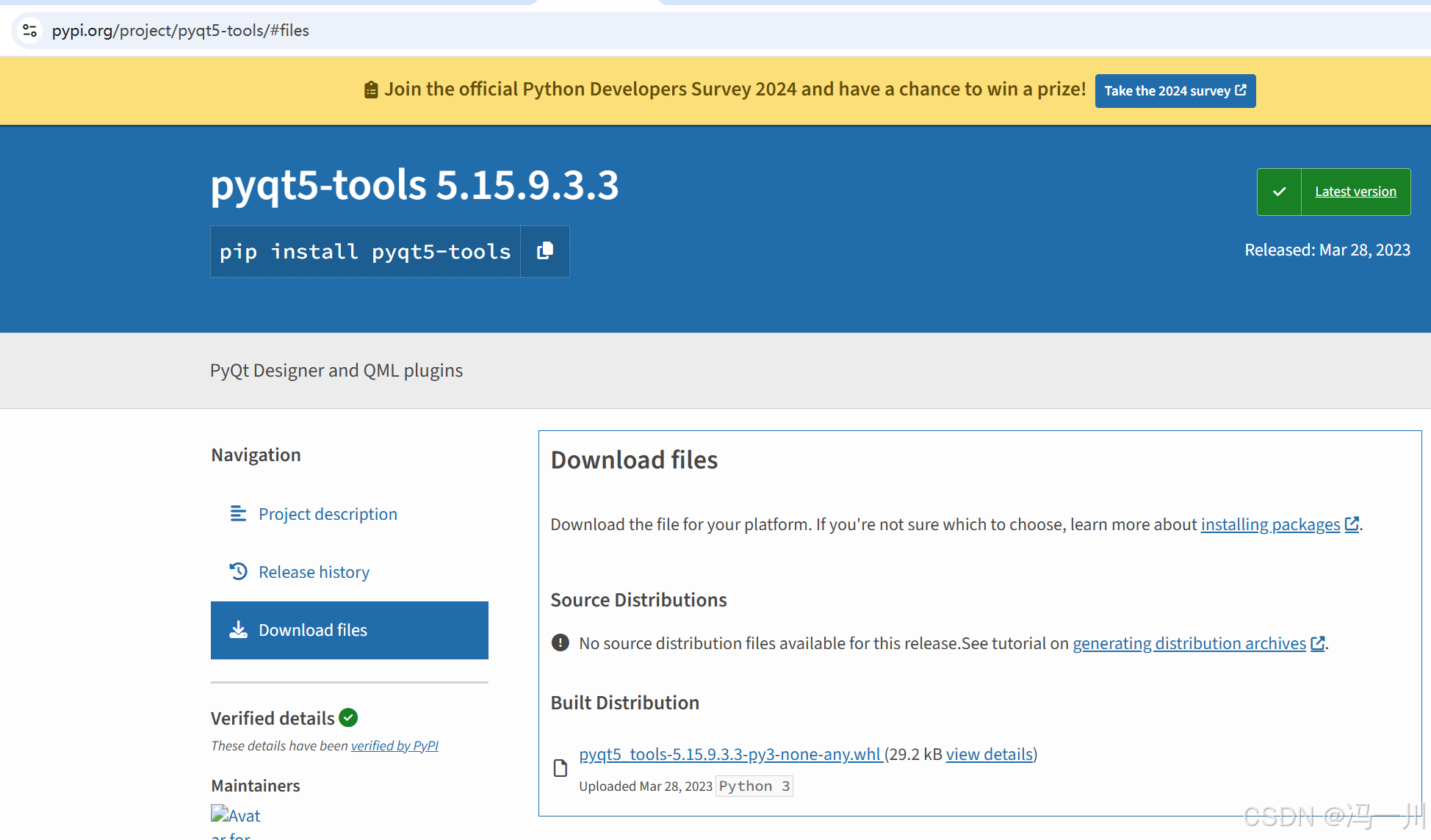Screen dimensions: 1431x840
Task: Click the green Verified details checkmark
Action: 347,717
